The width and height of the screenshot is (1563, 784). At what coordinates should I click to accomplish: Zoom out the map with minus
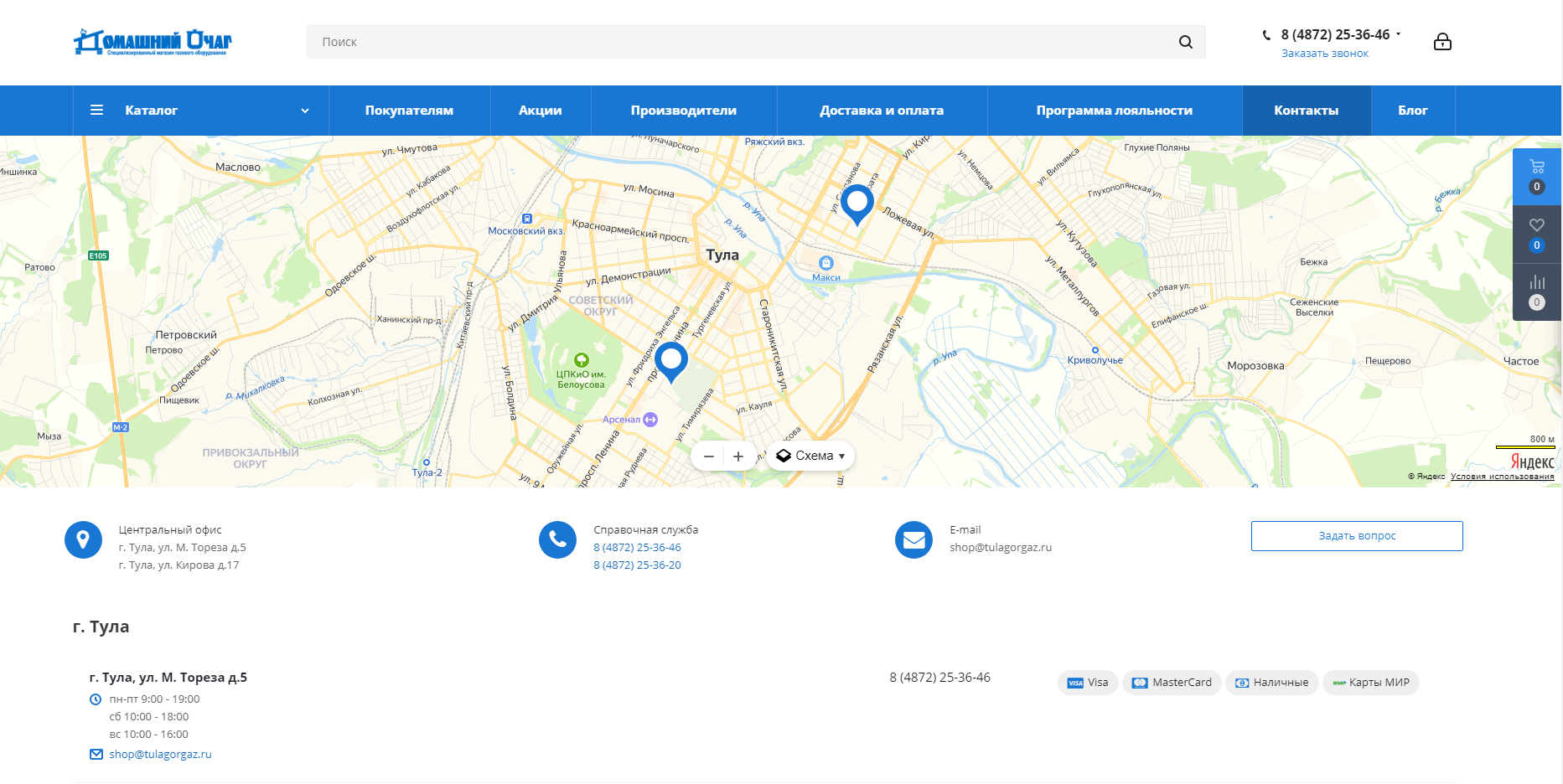(709, 456)
